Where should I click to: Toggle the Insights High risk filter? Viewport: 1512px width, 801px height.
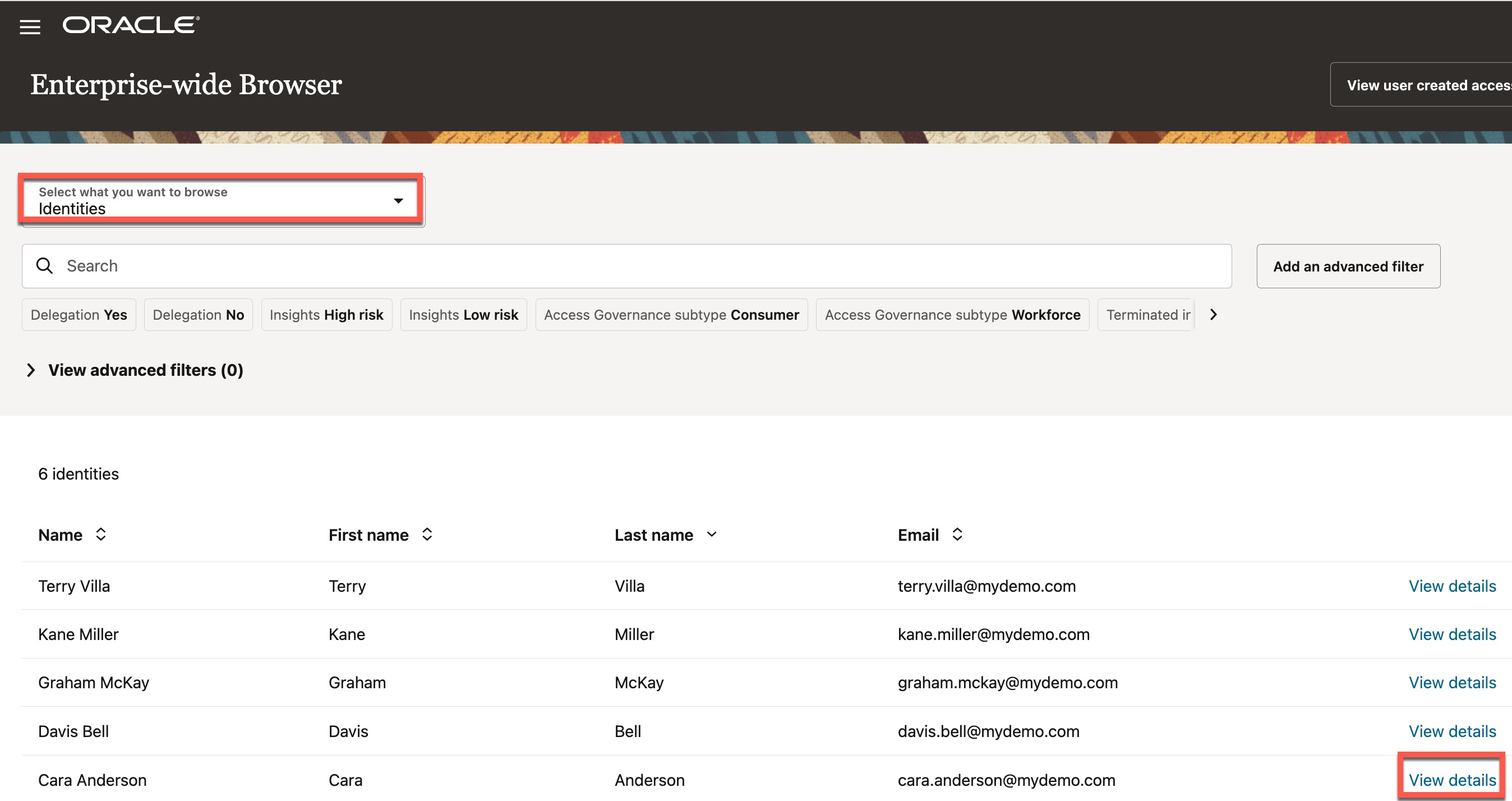326,315
